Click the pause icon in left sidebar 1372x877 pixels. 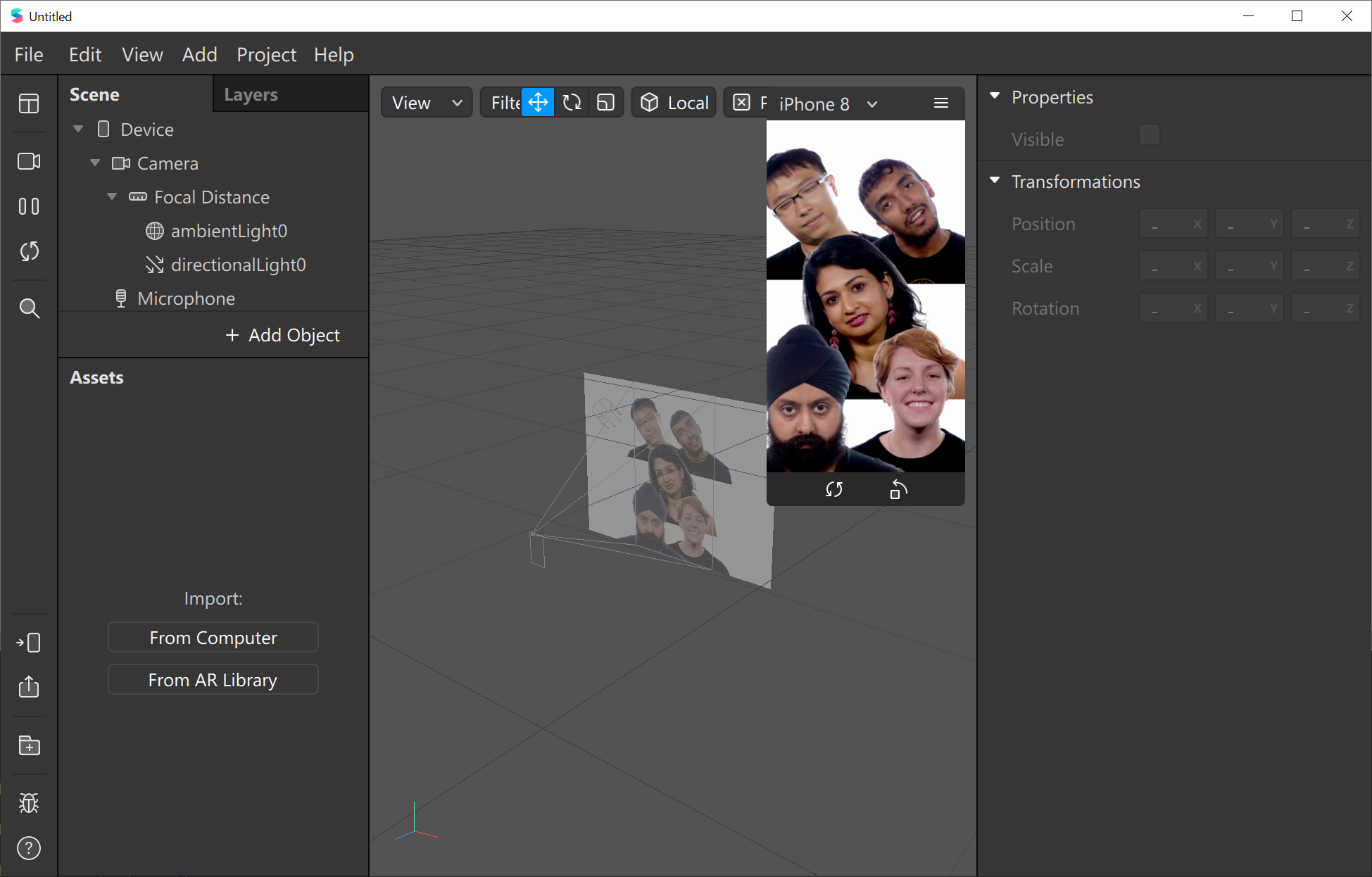click(29, 206)
